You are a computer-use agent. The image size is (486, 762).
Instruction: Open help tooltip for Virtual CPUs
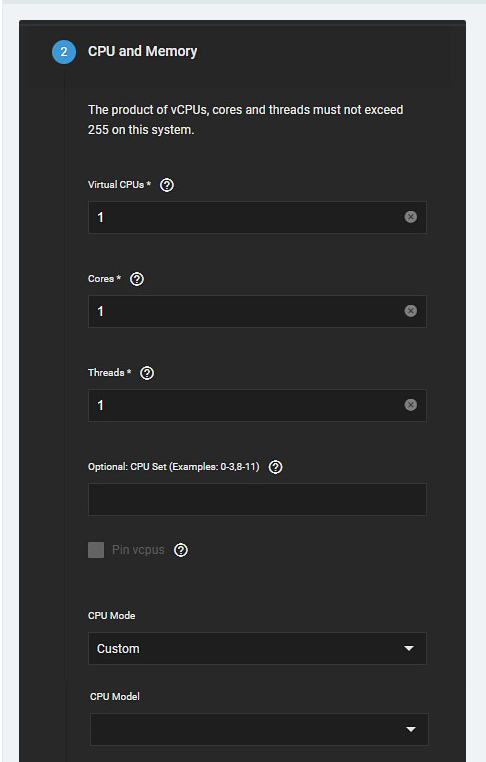click(167, 185)
